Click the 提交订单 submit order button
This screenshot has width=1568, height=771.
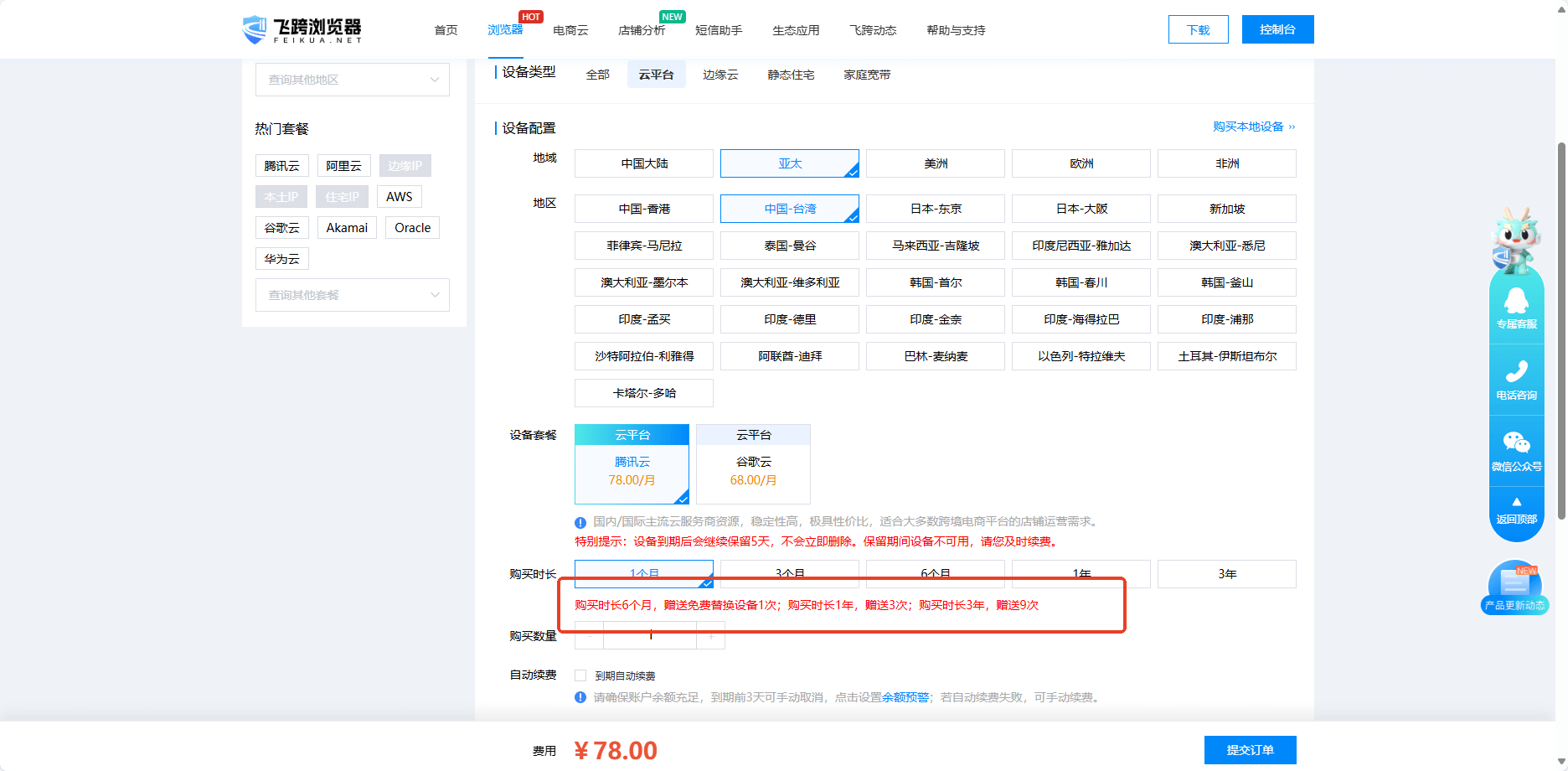(1249, 750)
